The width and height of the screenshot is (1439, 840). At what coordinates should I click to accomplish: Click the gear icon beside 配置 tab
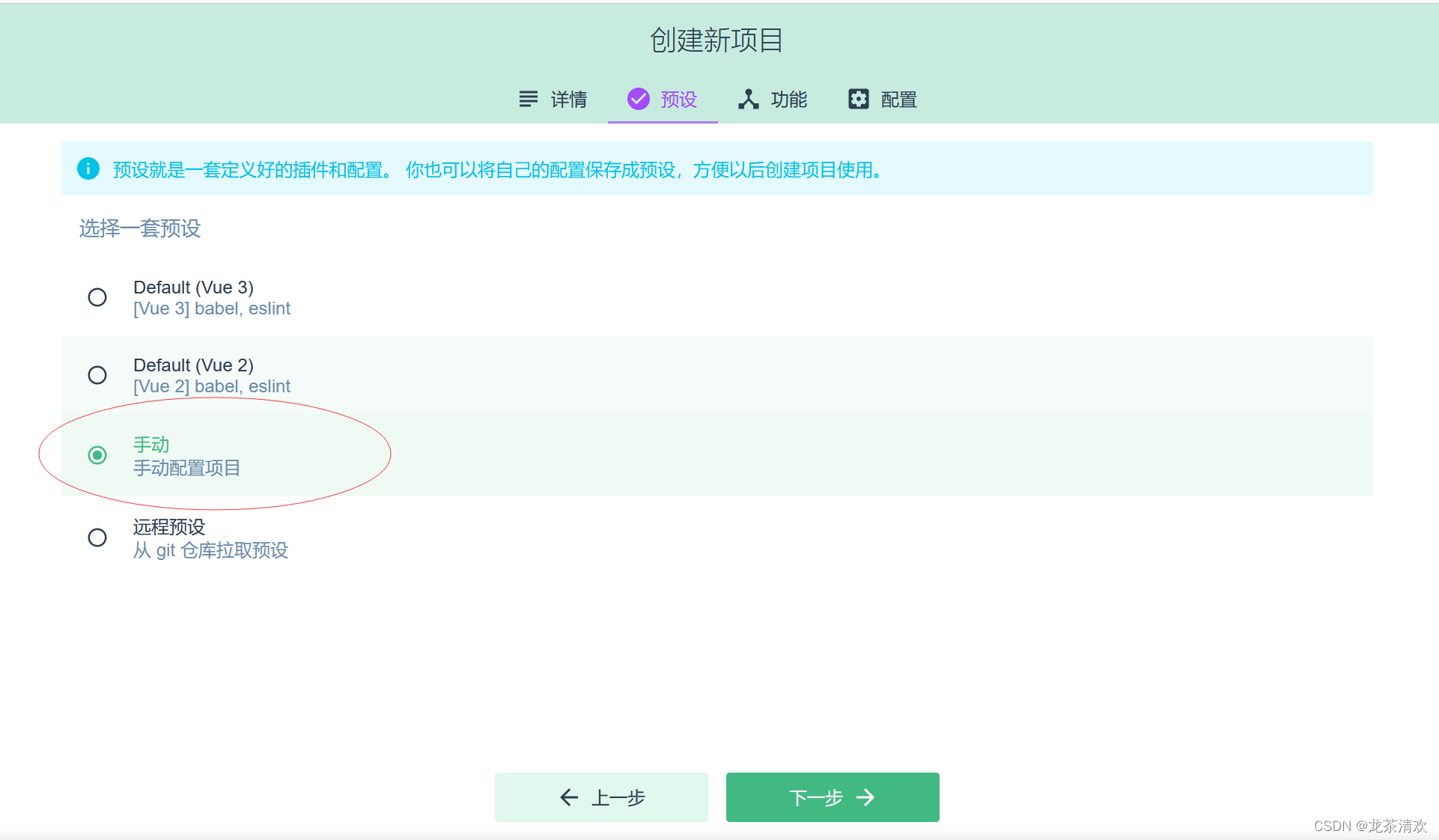(858, 99)
